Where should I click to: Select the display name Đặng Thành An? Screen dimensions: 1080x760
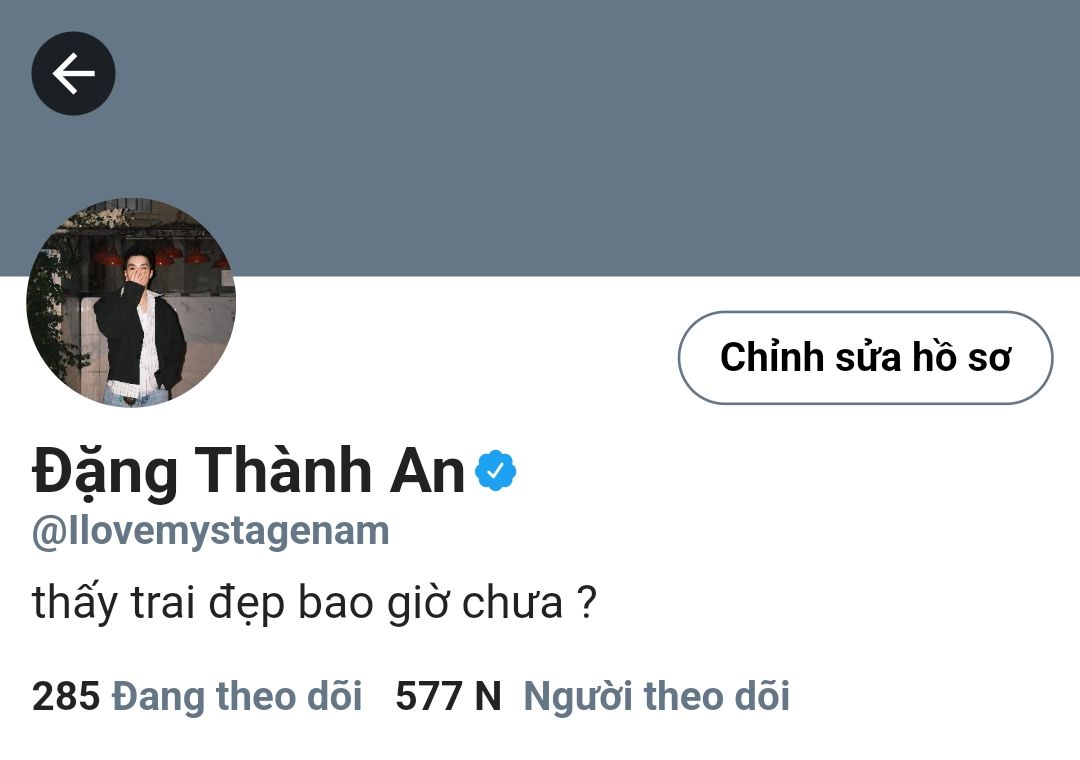pos(248,471)
